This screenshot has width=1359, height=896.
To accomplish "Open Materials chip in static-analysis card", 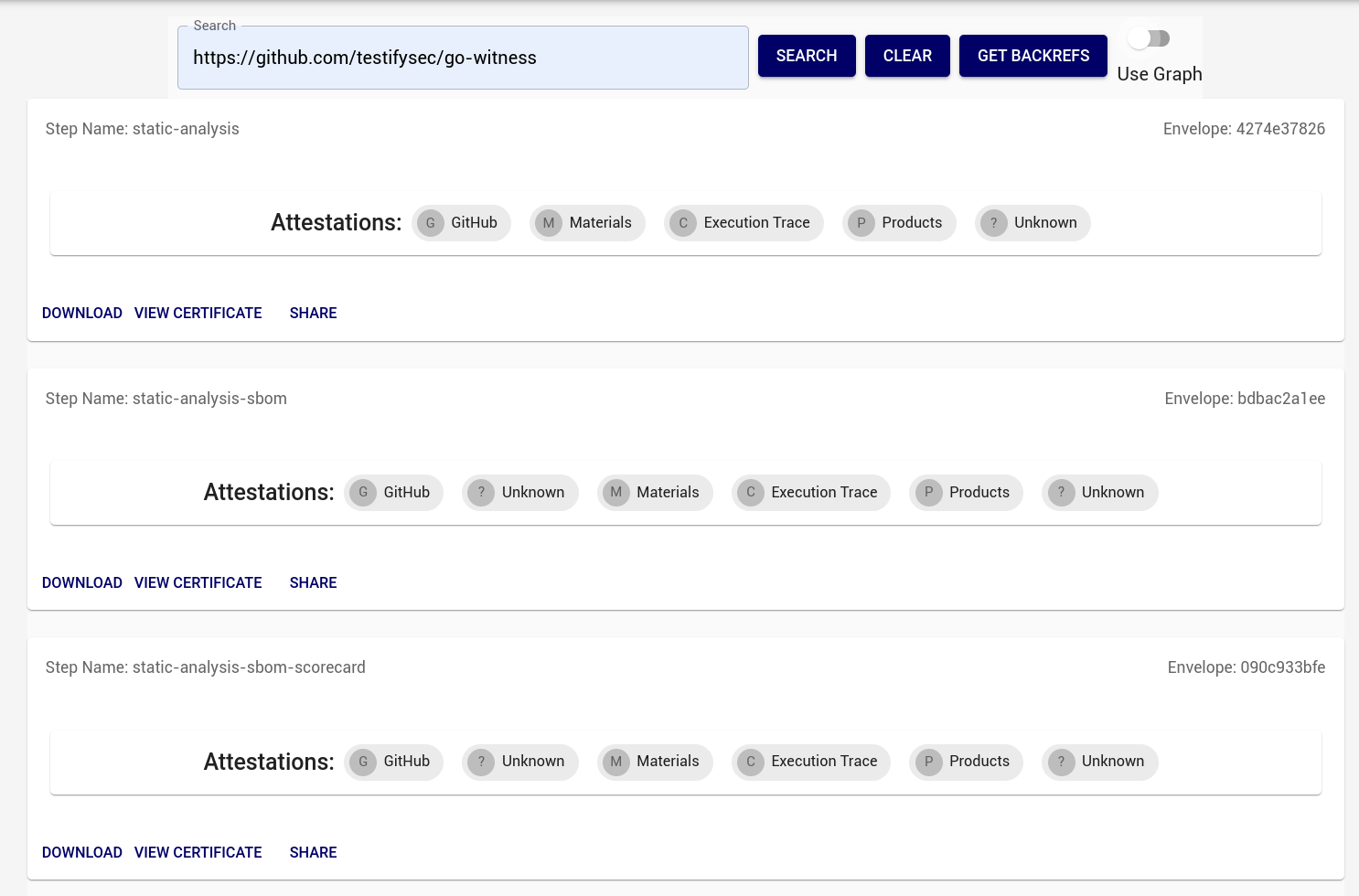I will (x=587, y=223).
